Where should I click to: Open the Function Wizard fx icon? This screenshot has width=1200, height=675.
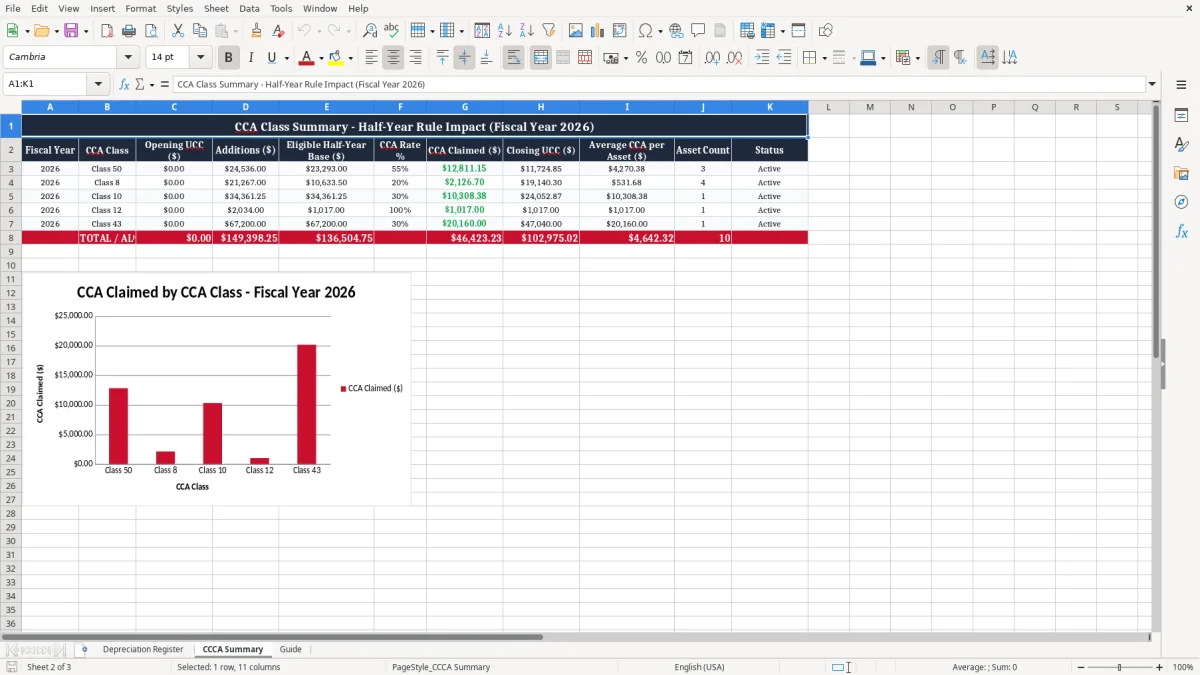point(125,84)
